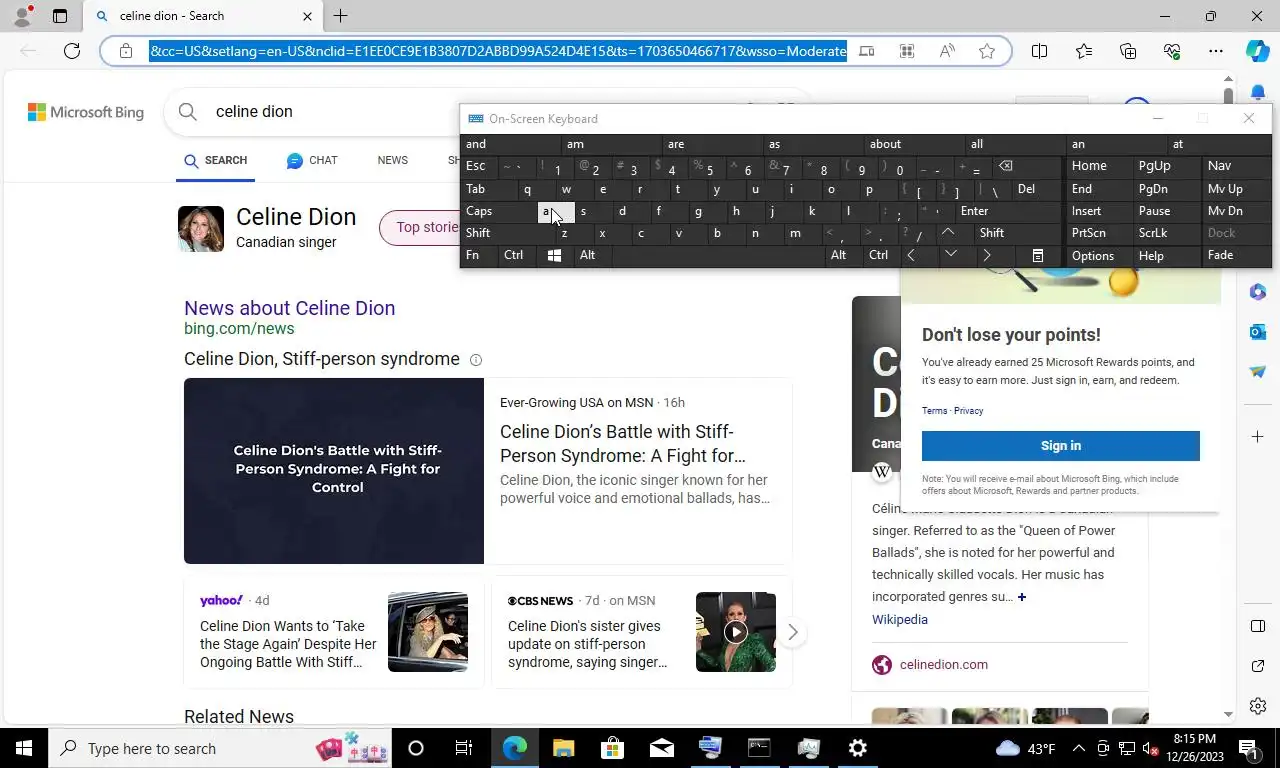Image resolution: width=1280 pixels, height=768 pixels.
Task: Pick the 'and' word suggestion
Action: coord(511,144)
